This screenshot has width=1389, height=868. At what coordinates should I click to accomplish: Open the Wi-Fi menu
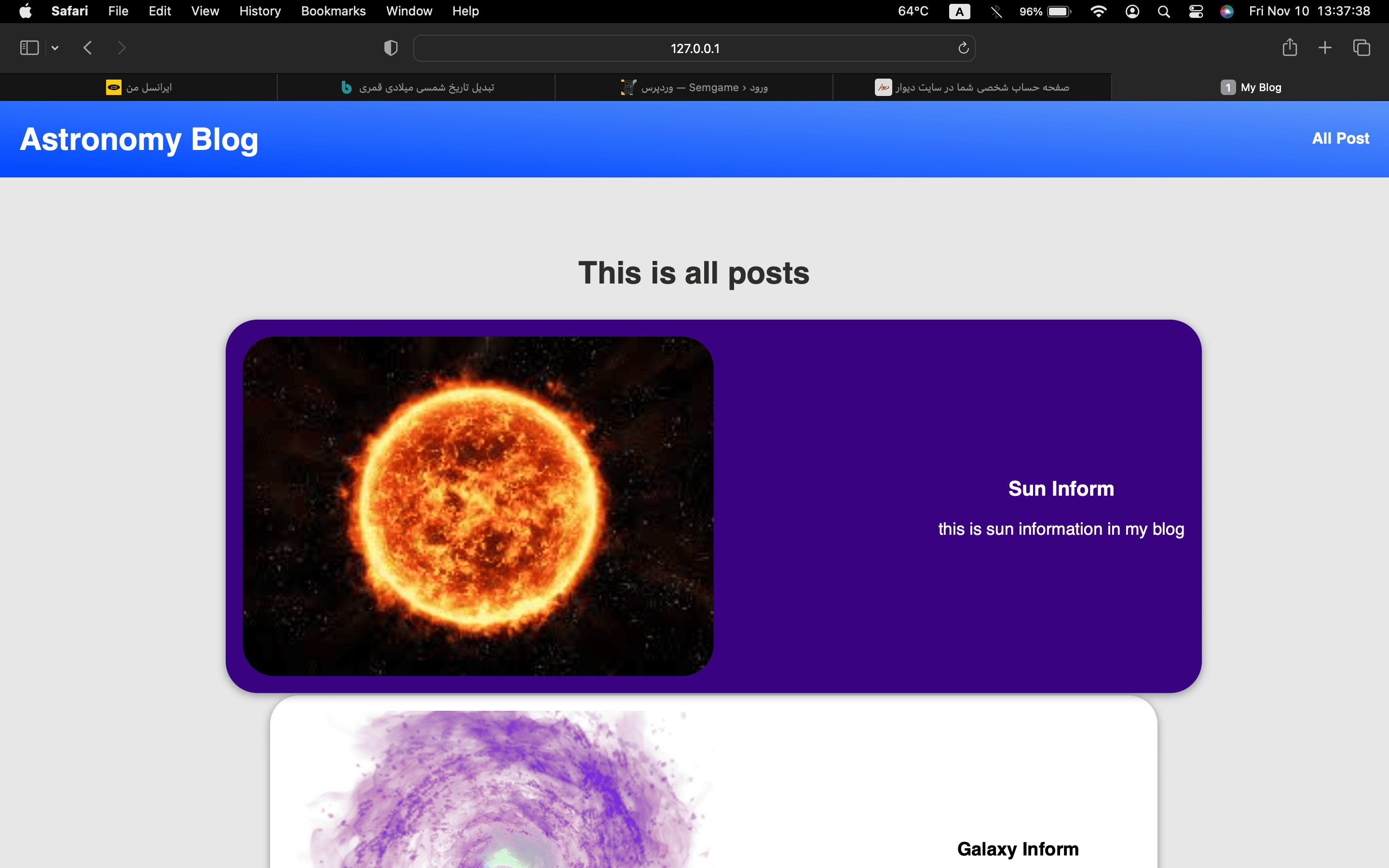(1098, 12)
